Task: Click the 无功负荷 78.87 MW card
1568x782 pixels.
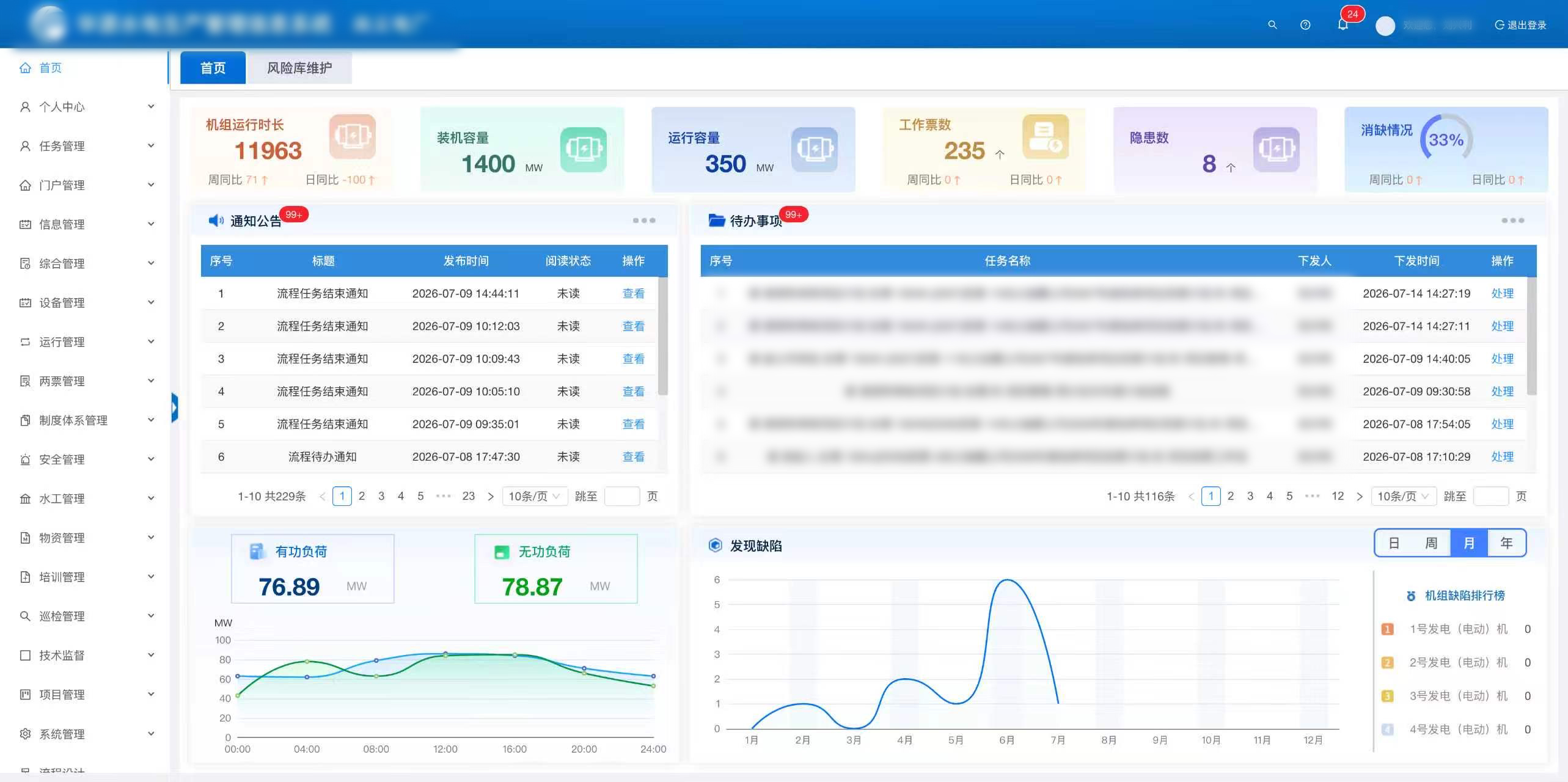Action: (x=556, y=569)
